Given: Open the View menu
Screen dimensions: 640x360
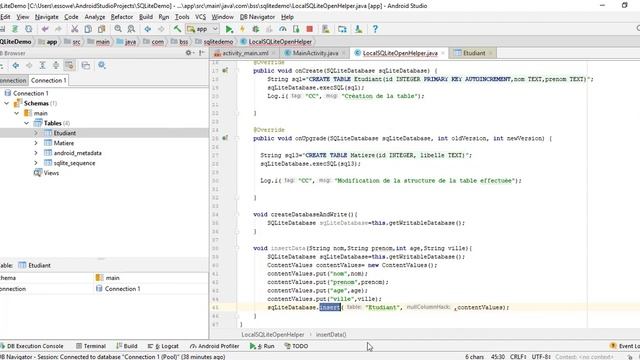Looking at the screenshot, I should 22,17.
